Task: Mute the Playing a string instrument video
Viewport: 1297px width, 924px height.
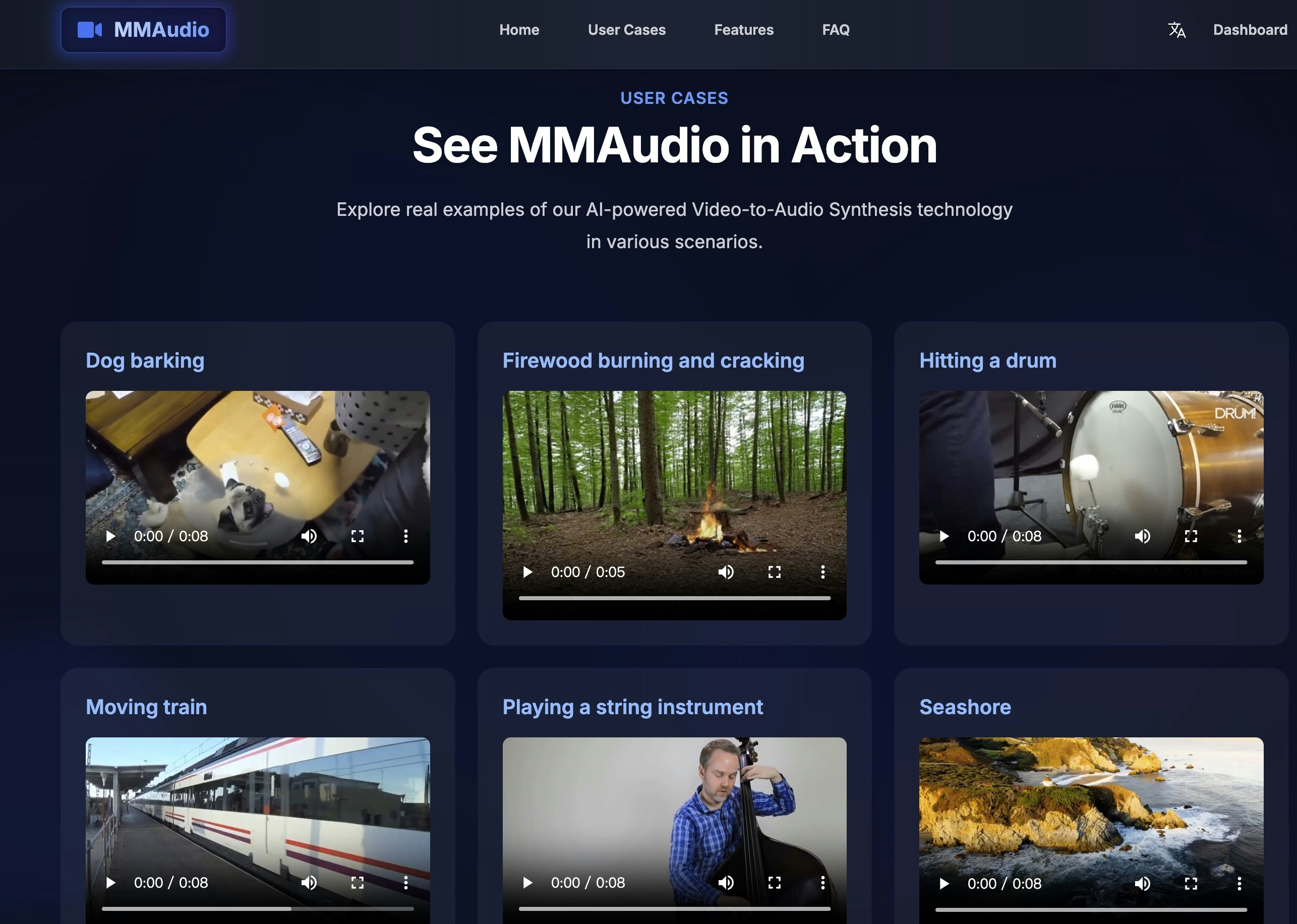Action: pyautogui.click(x=726, y=883)
